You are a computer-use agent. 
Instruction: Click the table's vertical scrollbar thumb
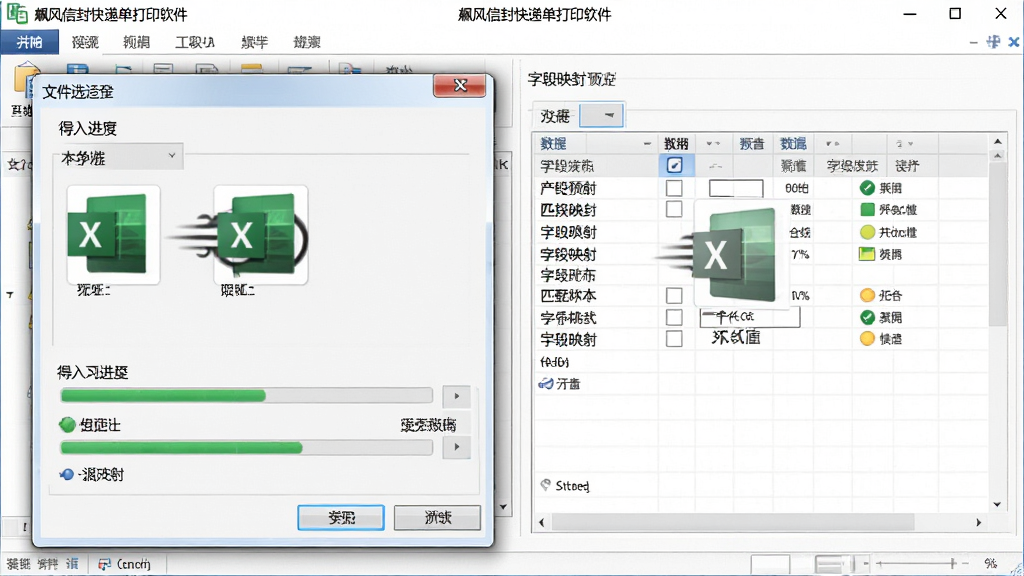click(x=997, y=245)
